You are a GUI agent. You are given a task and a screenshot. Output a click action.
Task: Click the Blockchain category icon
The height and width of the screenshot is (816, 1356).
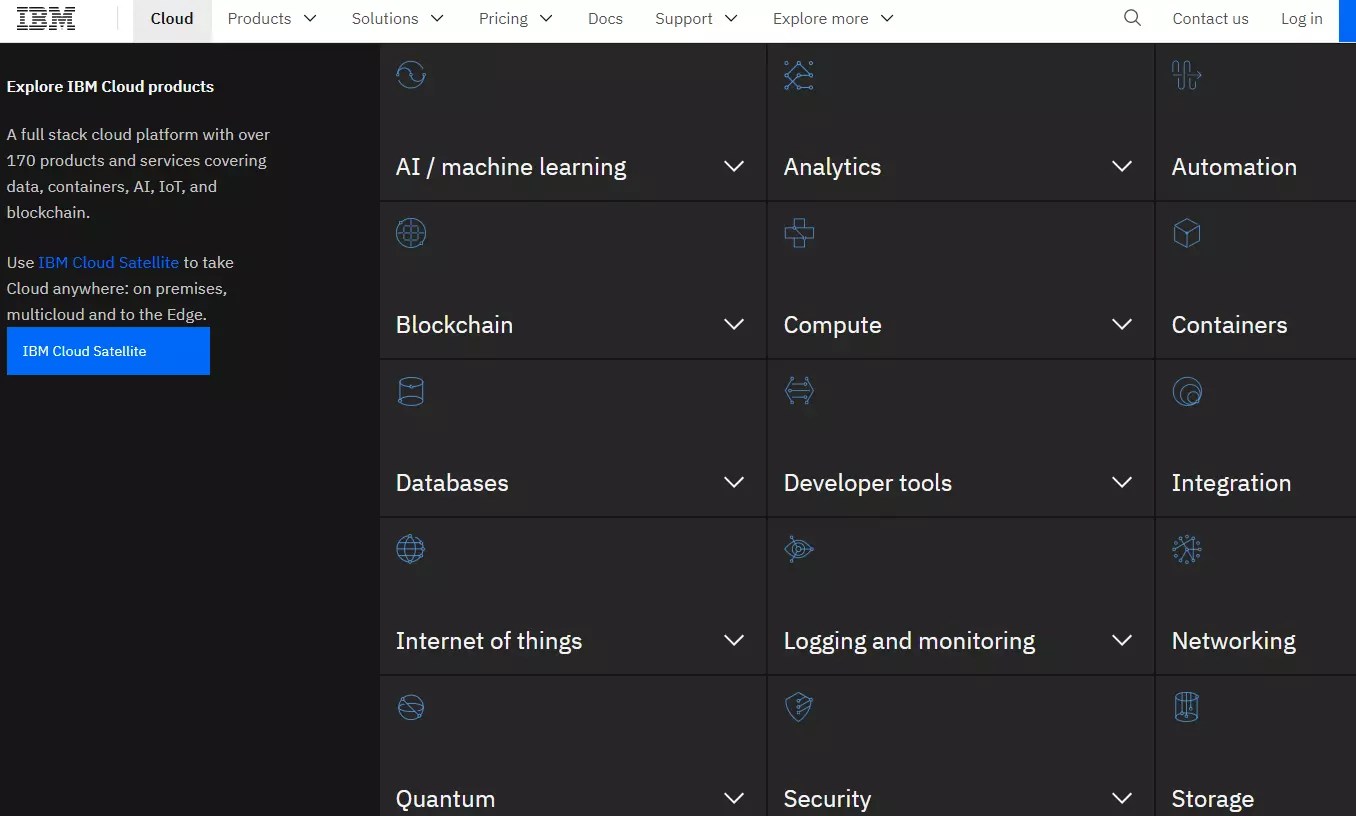(411, 233)
